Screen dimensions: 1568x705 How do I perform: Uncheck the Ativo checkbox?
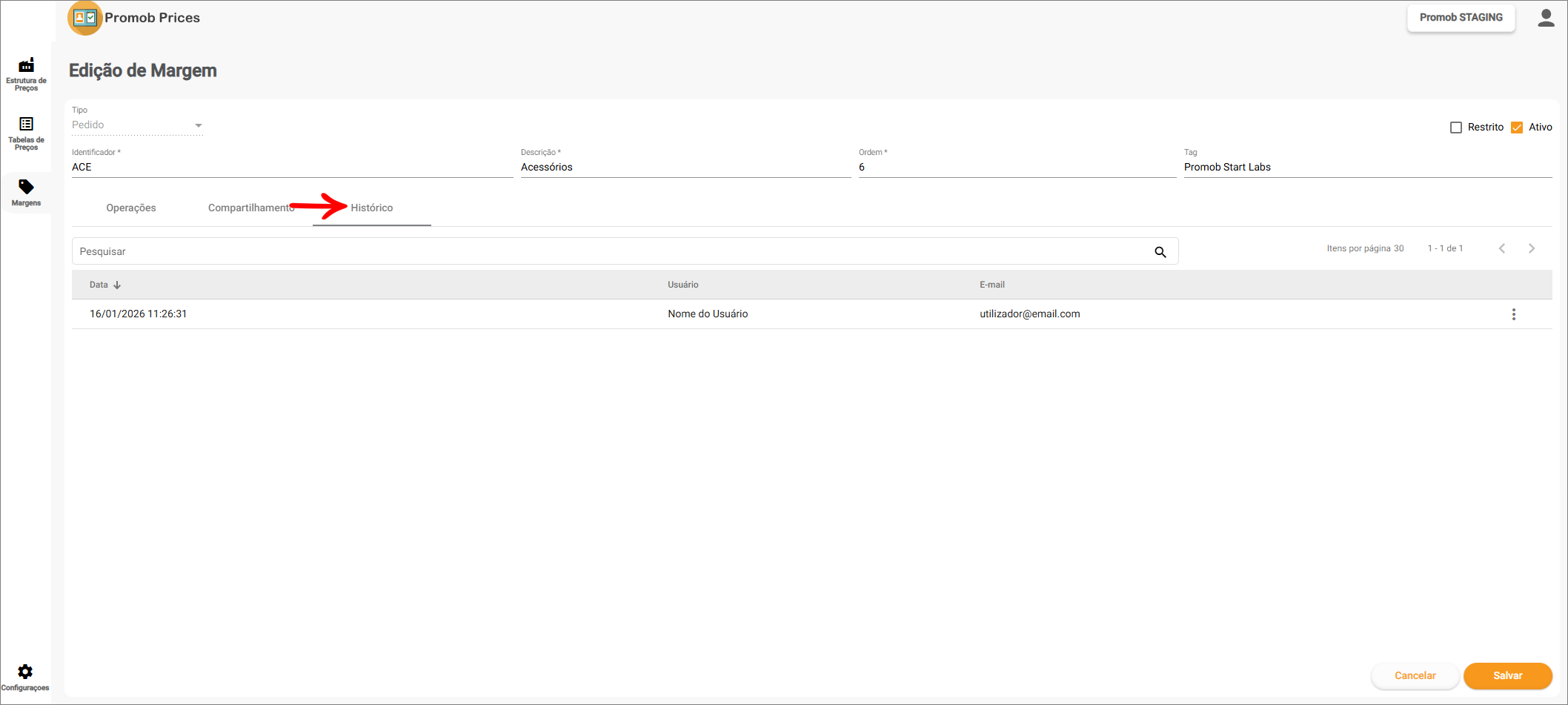tap(1517, 128)
